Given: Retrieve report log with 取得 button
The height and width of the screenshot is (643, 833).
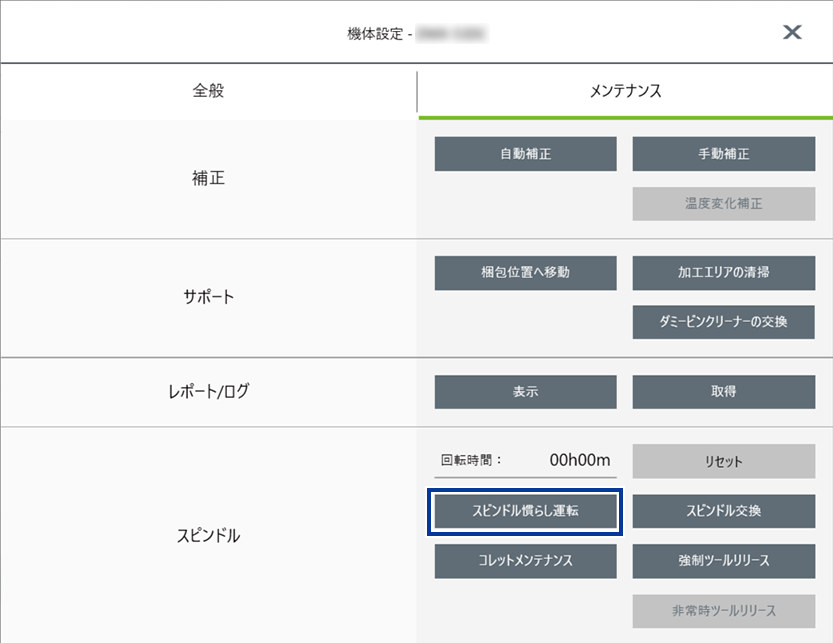Looking at the screenshot, I should (x=724, y=392).
